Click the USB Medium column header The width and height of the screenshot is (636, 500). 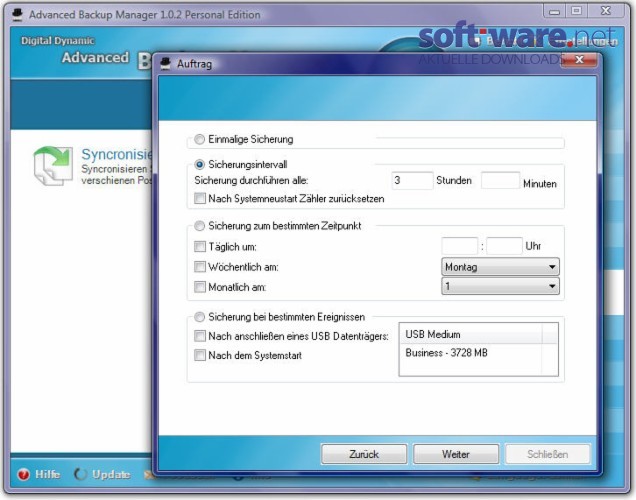[471, 335]
